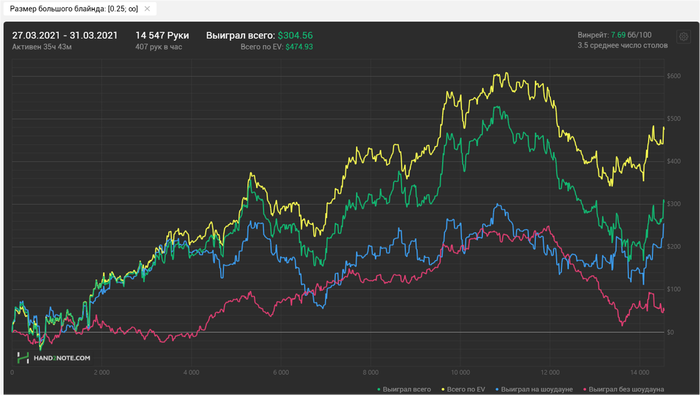Toggle the 'Выиграл без шоудауна' legend series
The image size is (700, 395).
click(624, 389)
